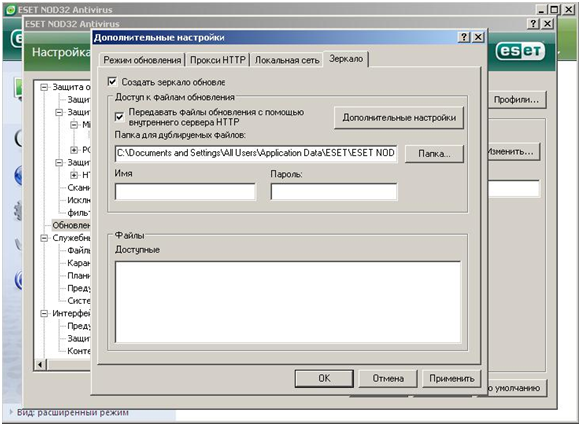Open the Прокси HTTP tab

pyautogui.click(x=218, y=60)
